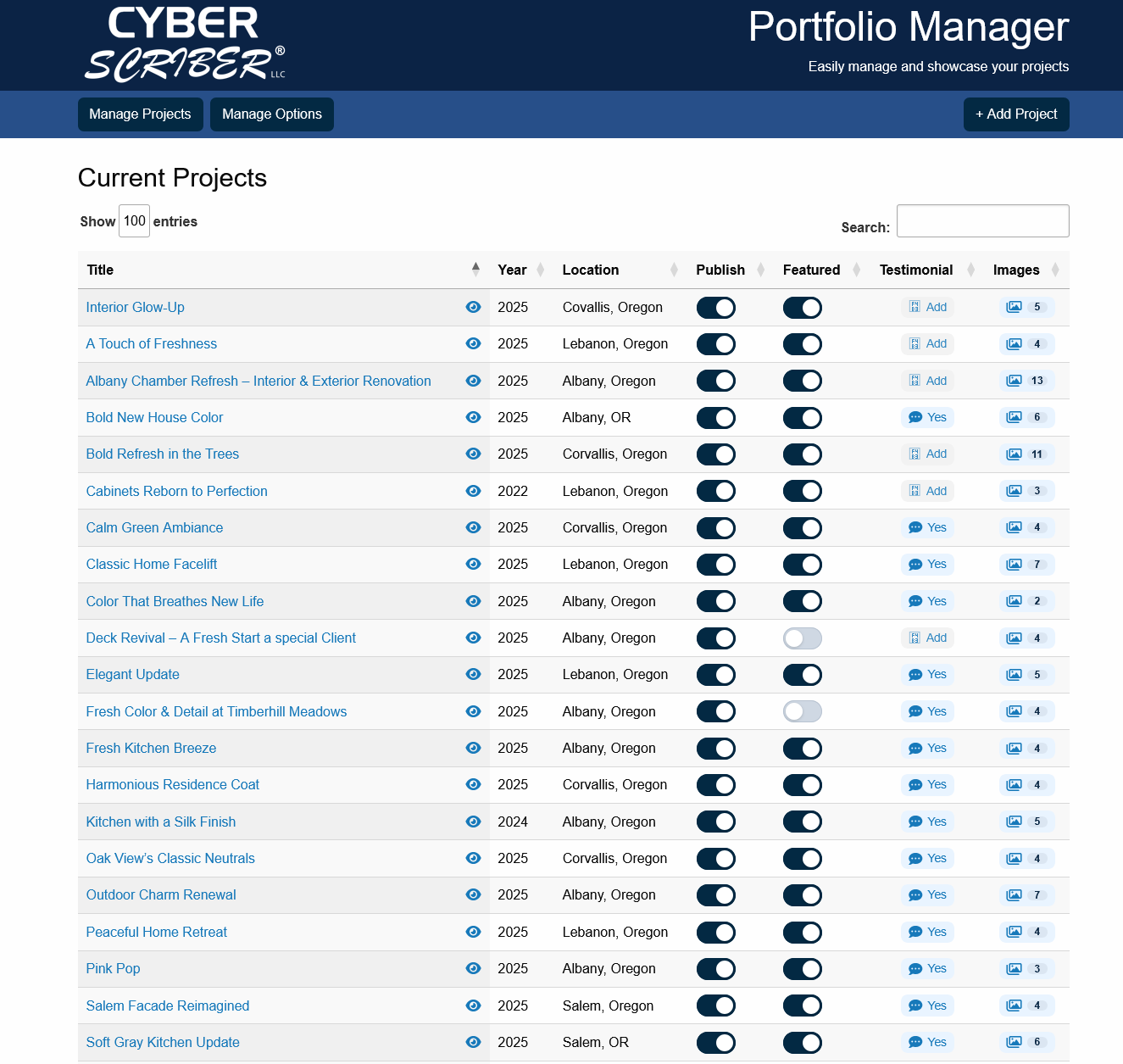Click location 'Covallis, Oregon' cell

[613, 307]
